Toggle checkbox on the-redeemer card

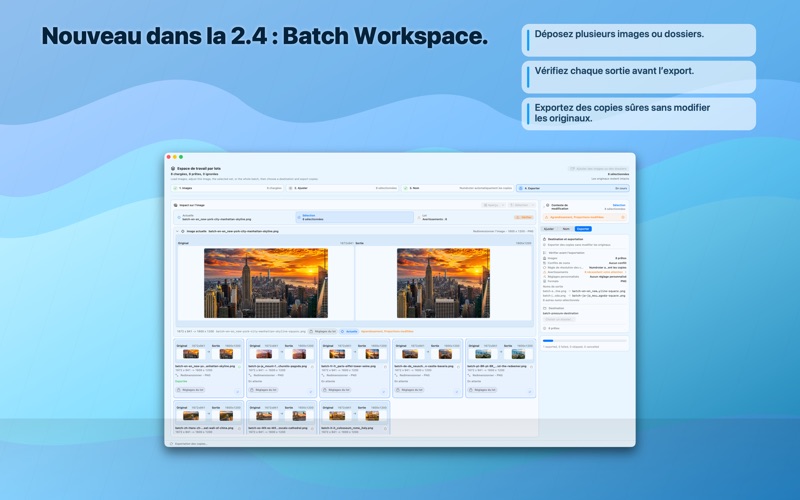pyautogui.click(x=529, y=392)
